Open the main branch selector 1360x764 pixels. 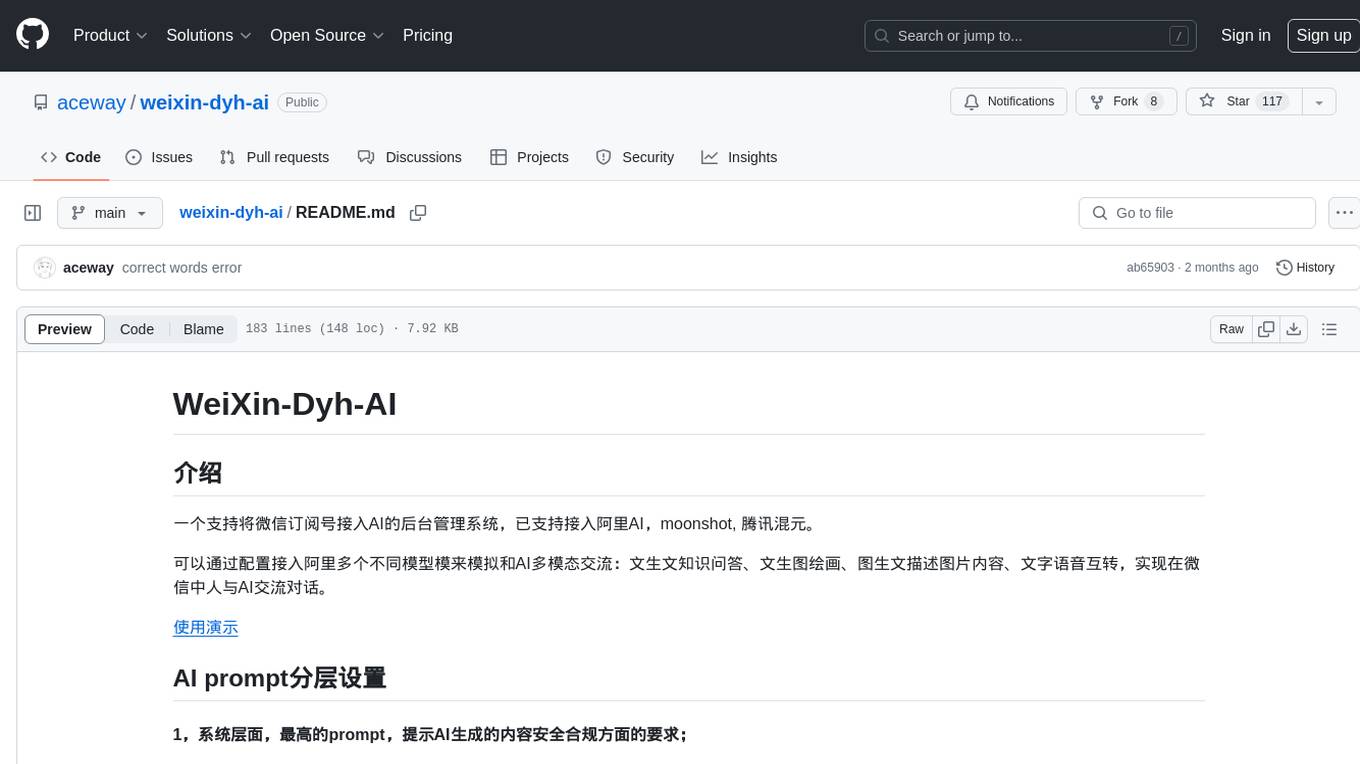point(110,213)
